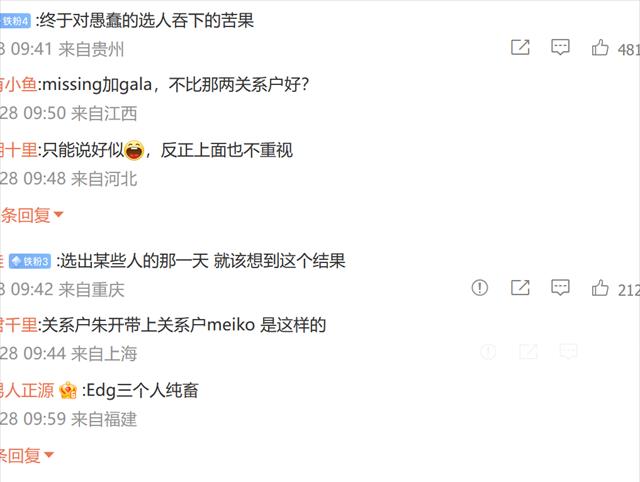
Task: Click faded report icon on Shanghai reply
Action: tap(488, 351)
